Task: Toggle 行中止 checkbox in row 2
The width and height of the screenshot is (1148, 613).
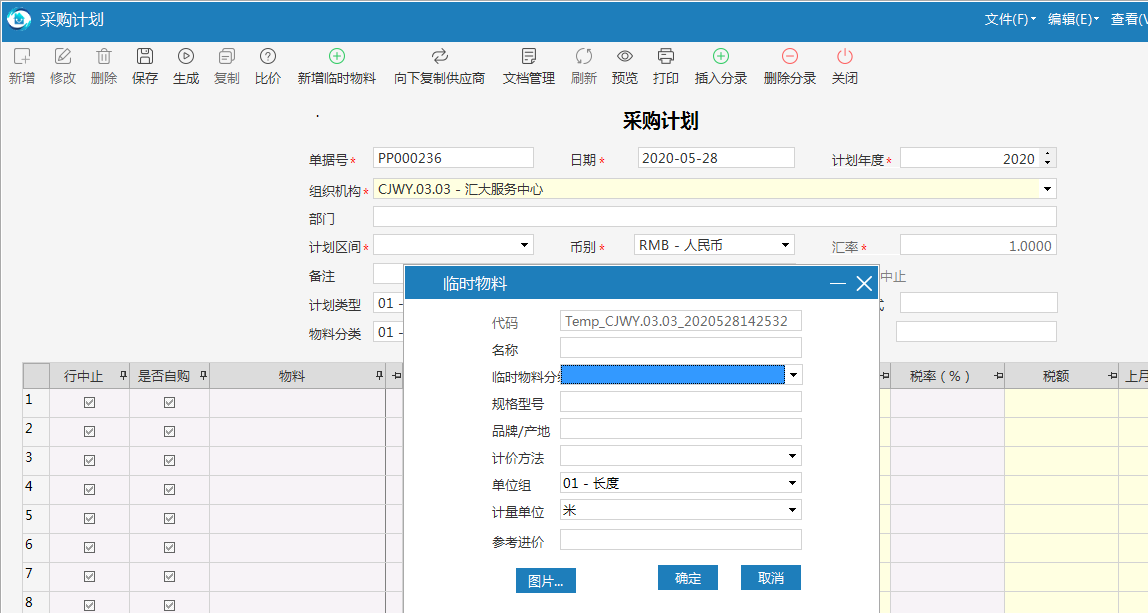Action: [x=89, y=431]
